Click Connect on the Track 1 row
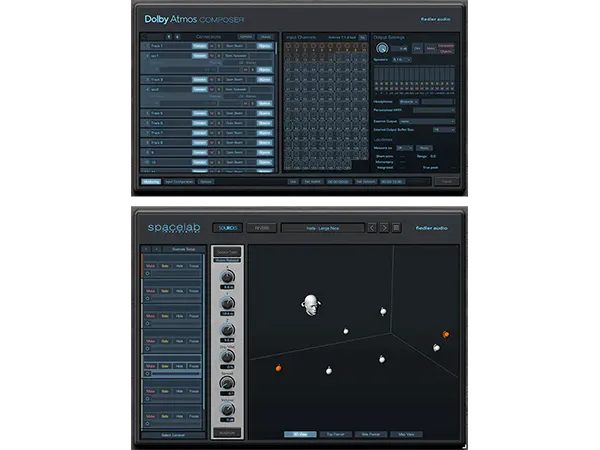The width and height of the screenshot is (600, 450). (x=199, y=46)
